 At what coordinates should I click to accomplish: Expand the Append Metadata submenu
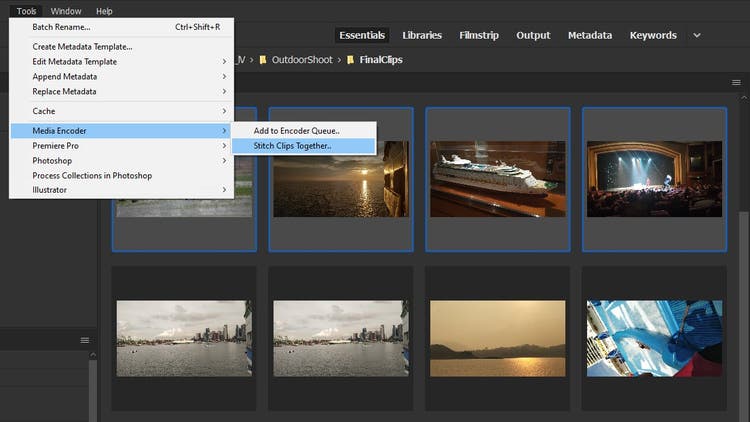click(x=121, y=77)
